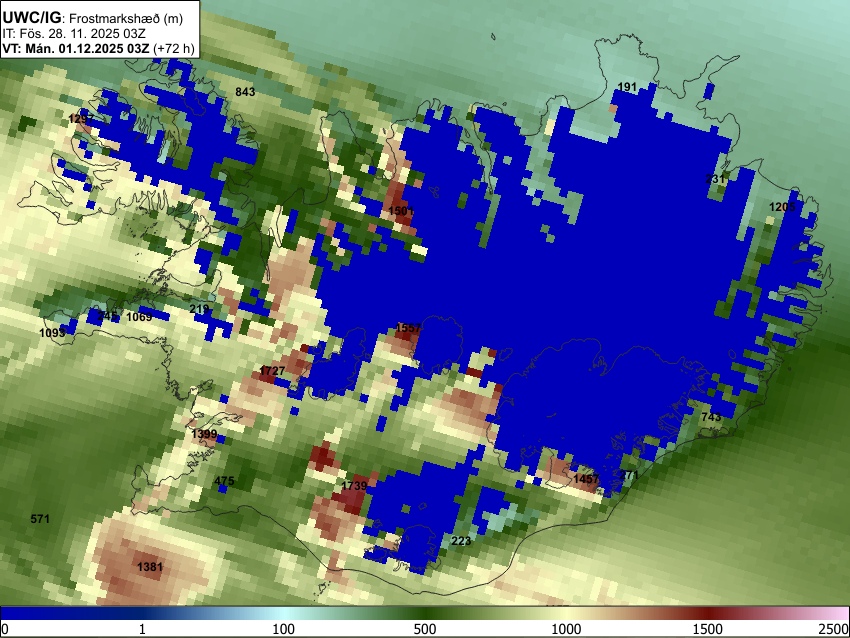The image size is (850, 638).
Task: Click the 271 label
Action: [x=629, y=475]
